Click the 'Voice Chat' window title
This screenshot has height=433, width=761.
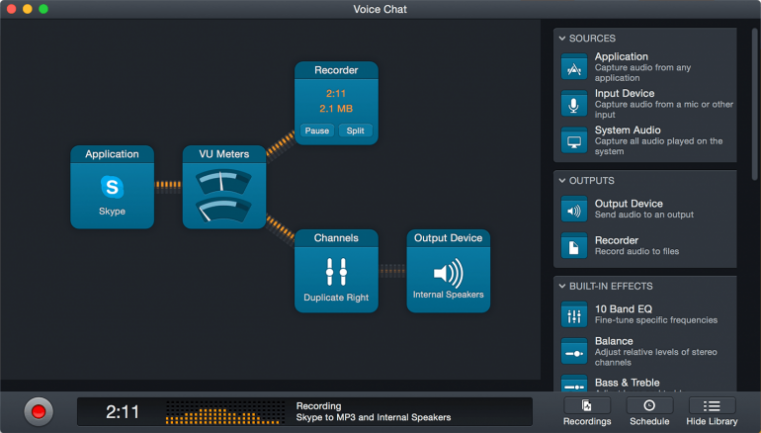(x=380, y=9)
